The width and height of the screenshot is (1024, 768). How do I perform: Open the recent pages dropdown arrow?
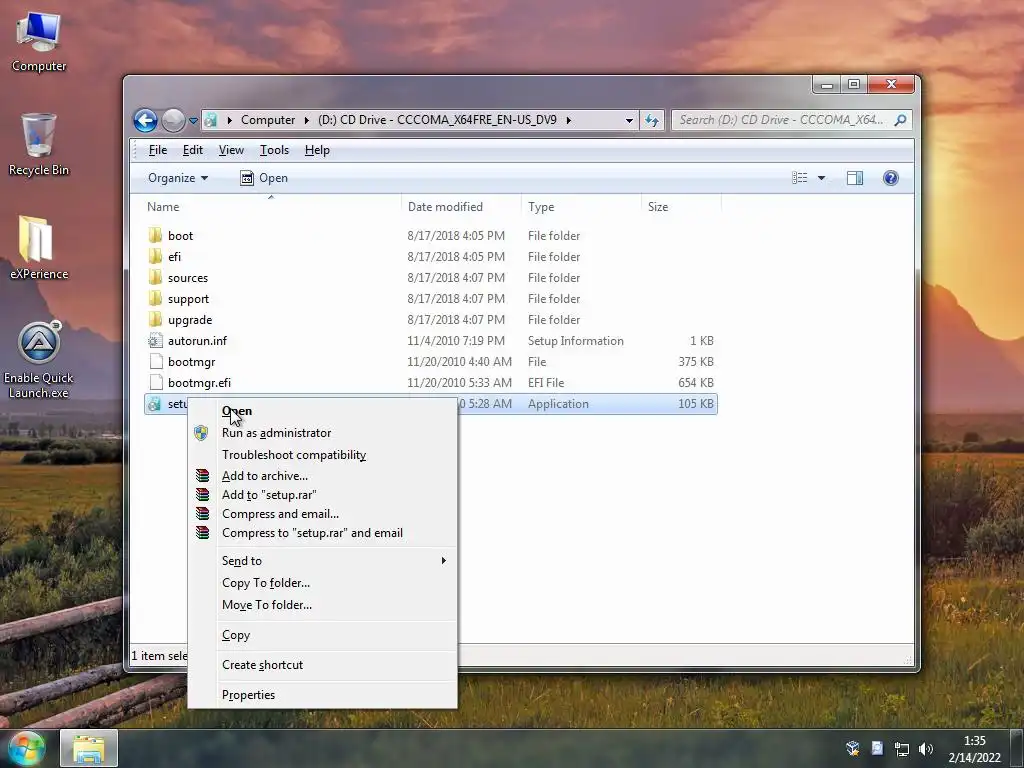193,121
